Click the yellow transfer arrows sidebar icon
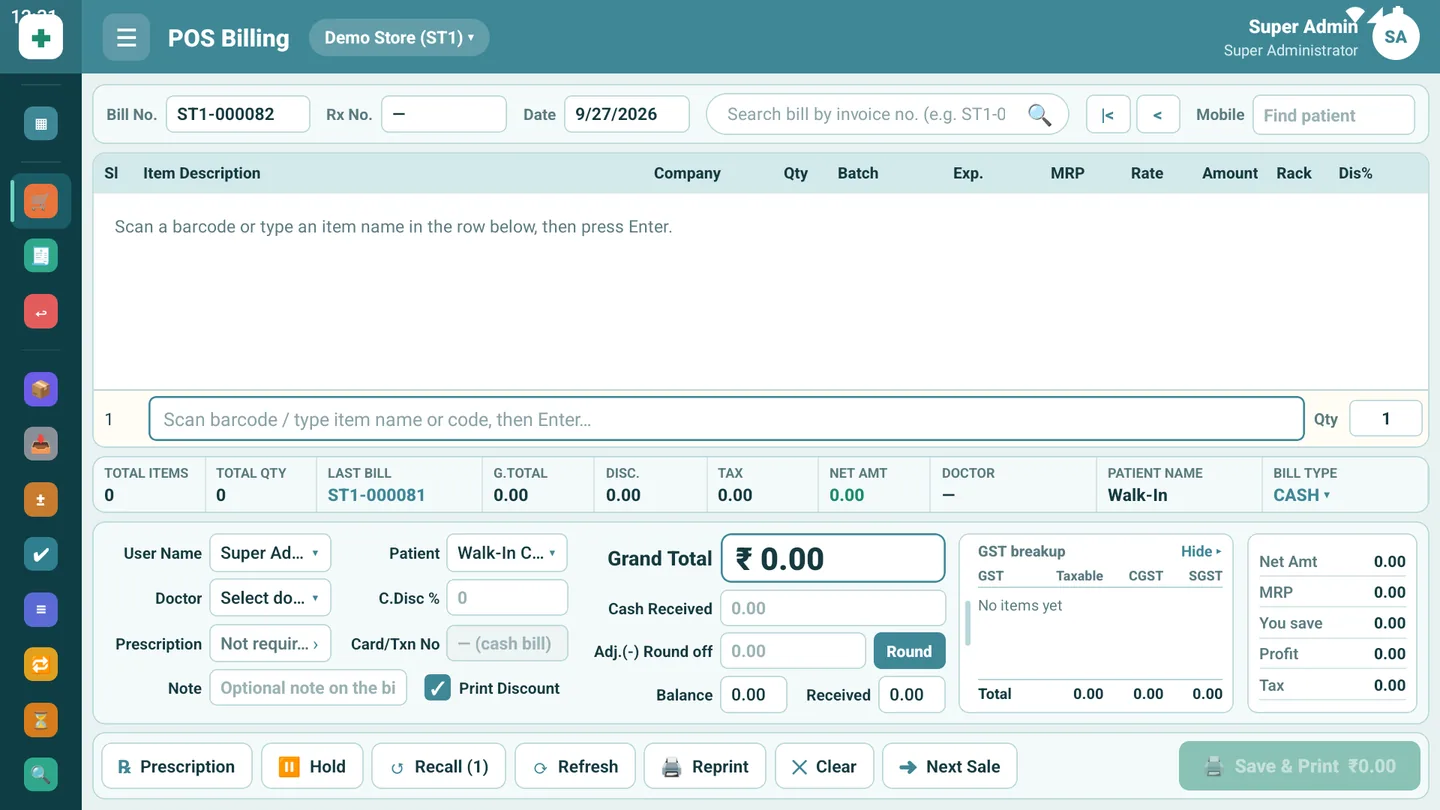 (41, 664)
